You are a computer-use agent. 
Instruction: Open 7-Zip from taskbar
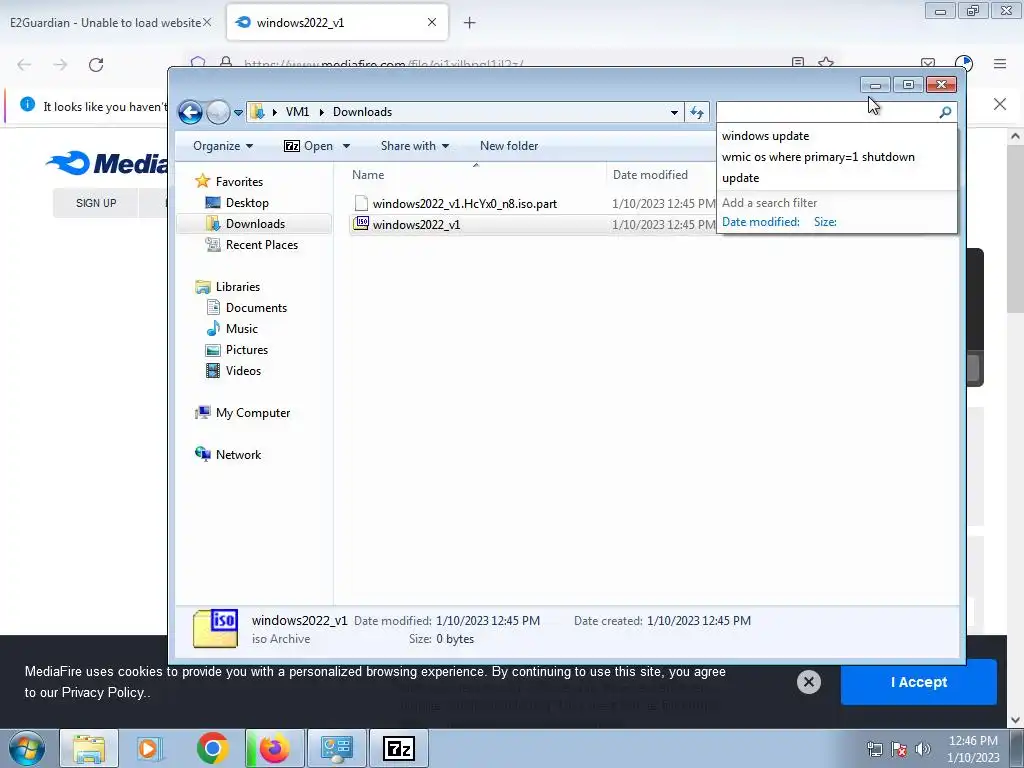pyautogui.click(x=399, y=748)
